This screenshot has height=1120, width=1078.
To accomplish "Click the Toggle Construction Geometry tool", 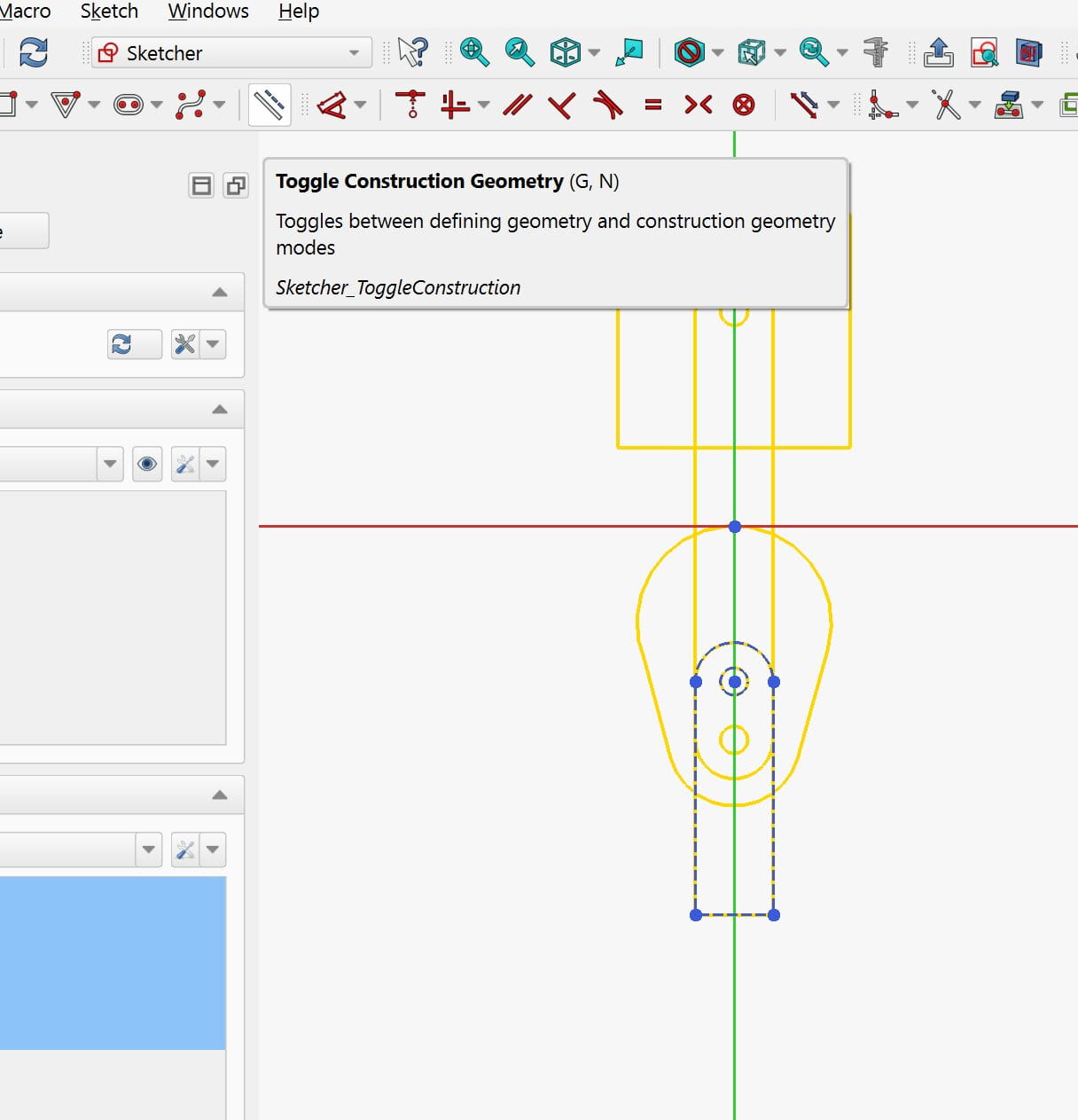I will click(269, 106).
